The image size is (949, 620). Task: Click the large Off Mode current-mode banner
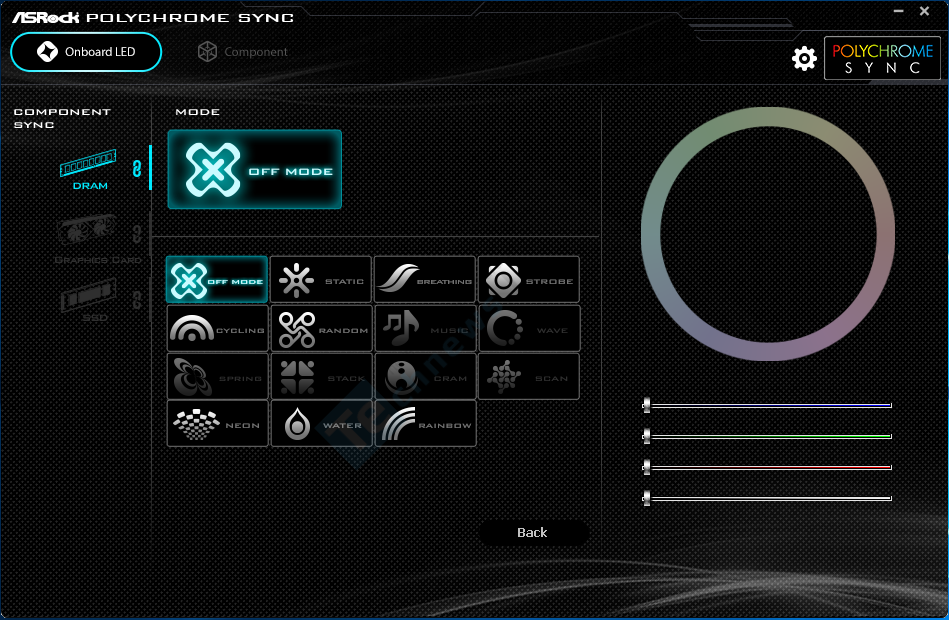point(255,170)
